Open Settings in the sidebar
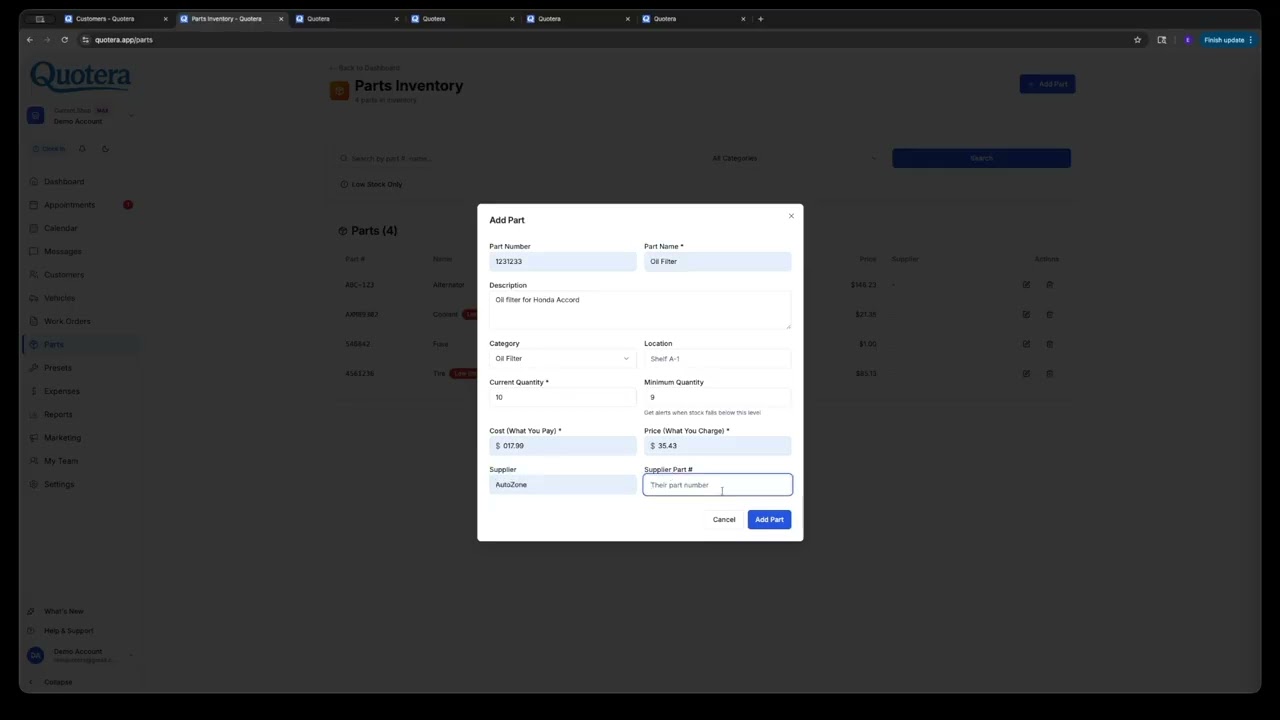Viewport: 1280px width, 720px height. [58, 484]
